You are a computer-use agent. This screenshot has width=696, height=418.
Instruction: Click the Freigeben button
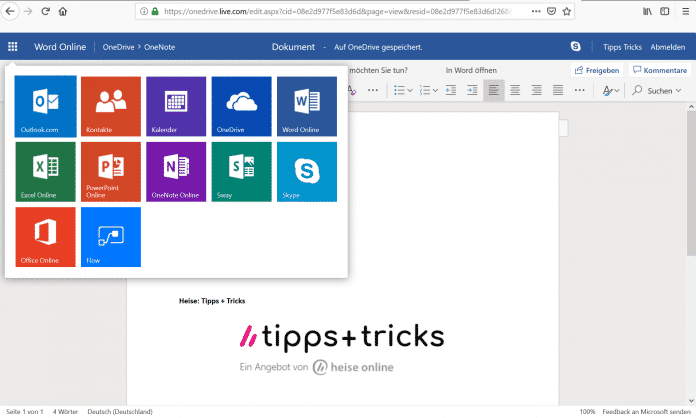[597, 70]
